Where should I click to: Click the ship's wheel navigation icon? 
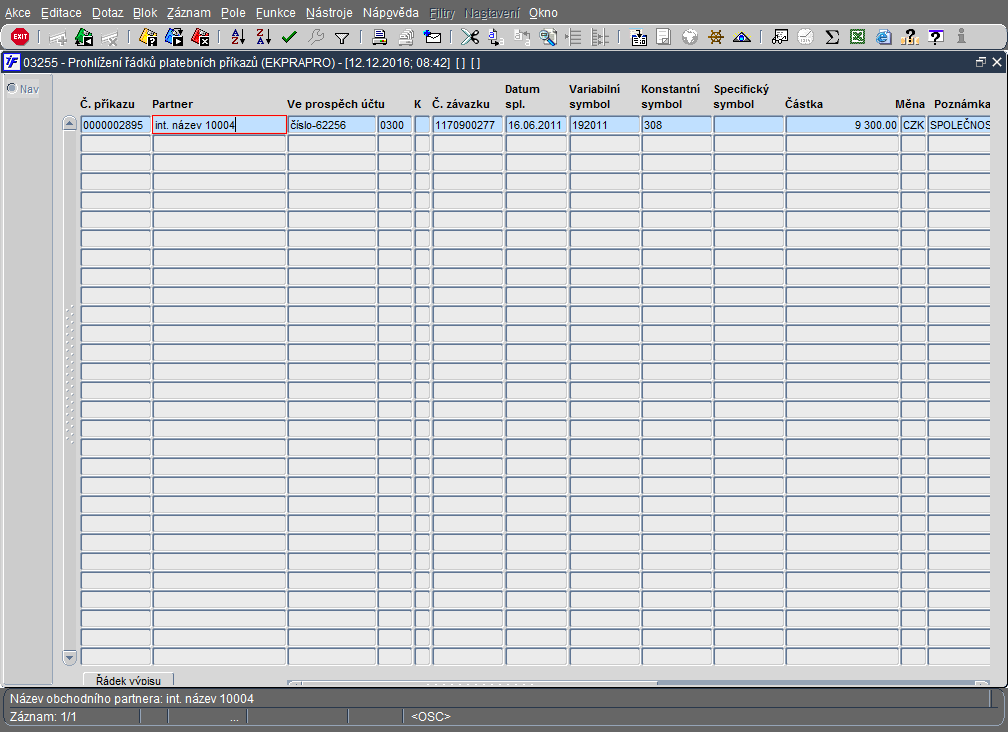click(x=716, y=37)
